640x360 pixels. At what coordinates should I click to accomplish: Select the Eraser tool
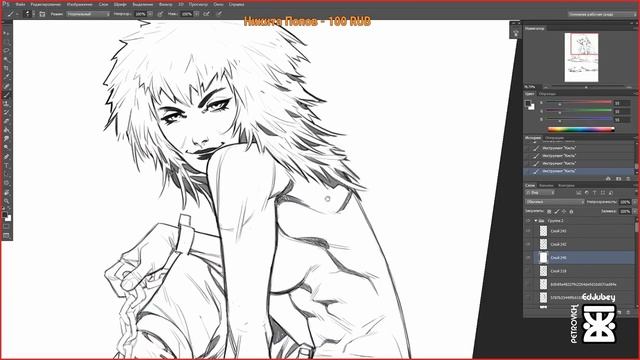click(x=6, y=121)
